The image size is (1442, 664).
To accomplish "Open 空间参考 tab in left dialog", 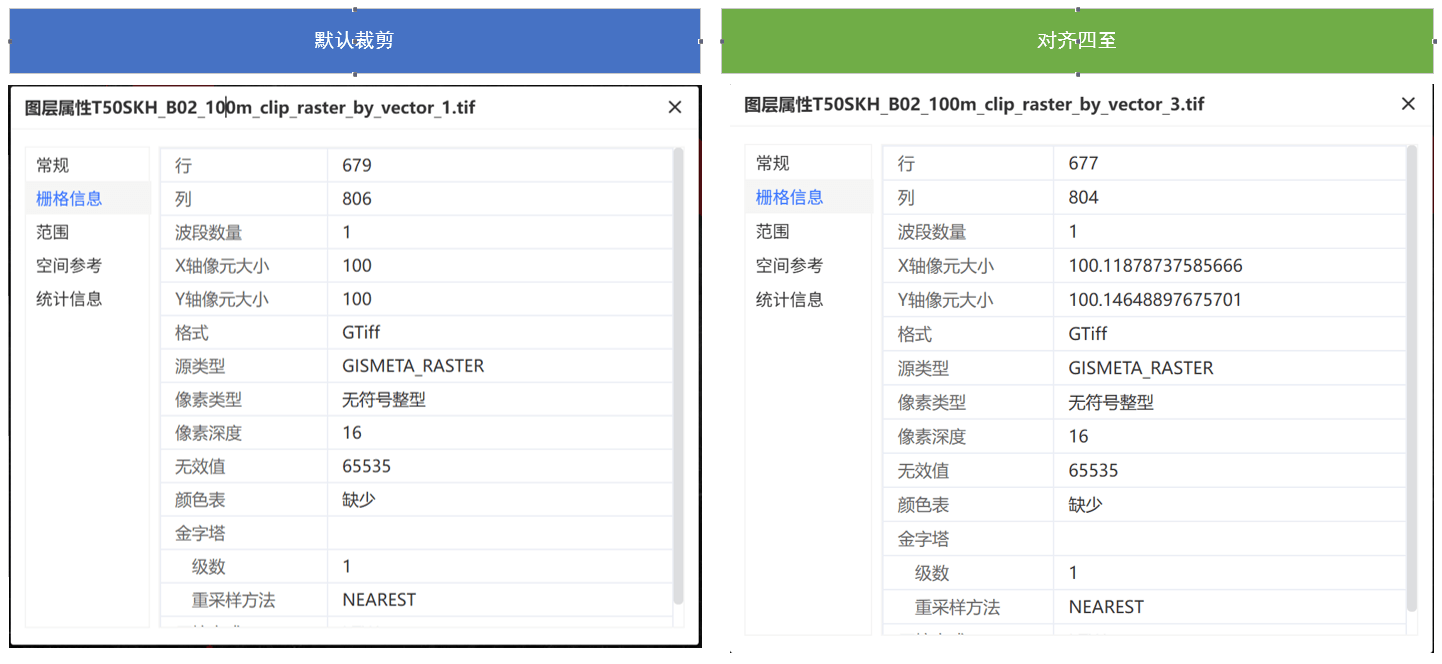I will click(69, 265).
